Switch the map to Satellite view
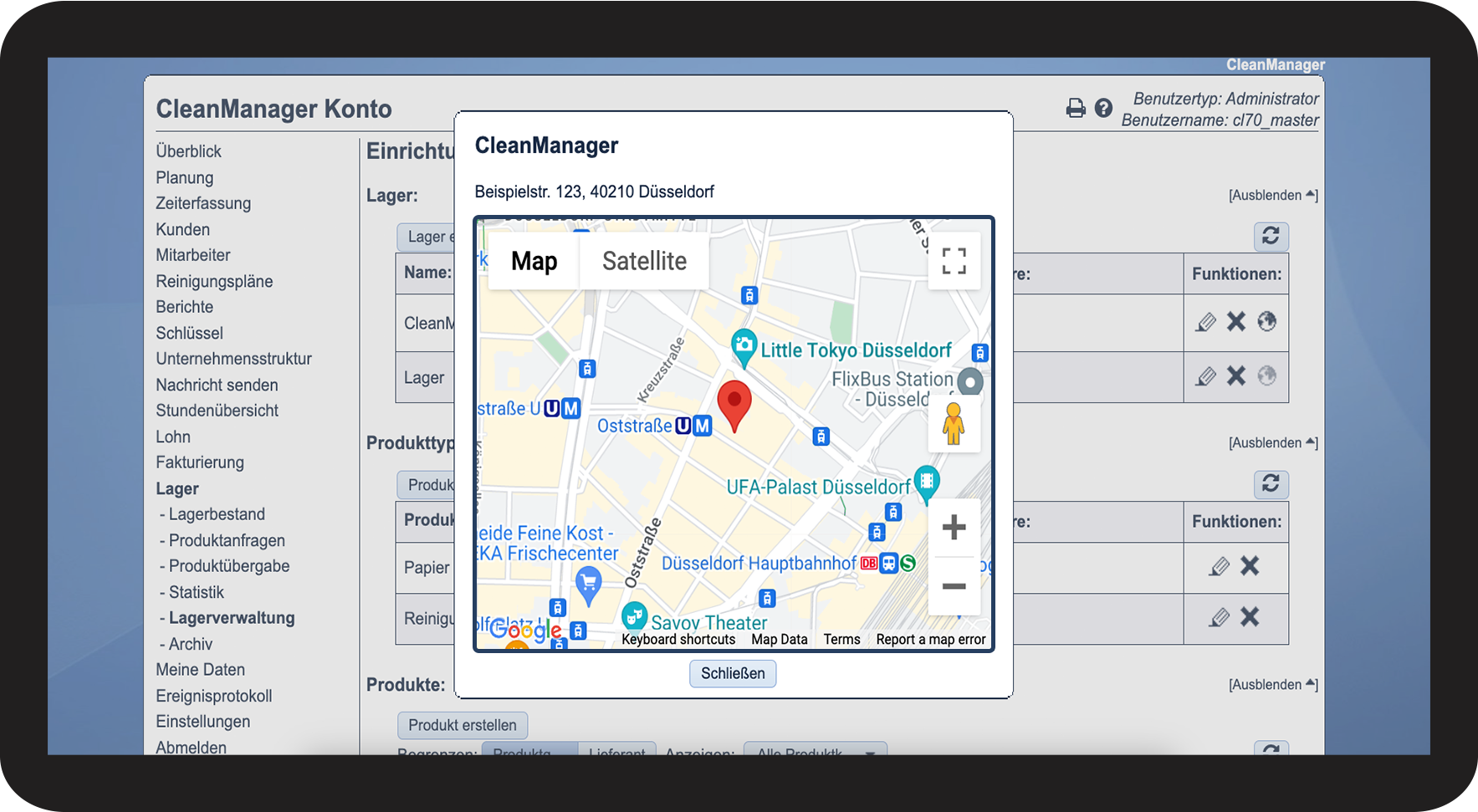 coord(644,262)
